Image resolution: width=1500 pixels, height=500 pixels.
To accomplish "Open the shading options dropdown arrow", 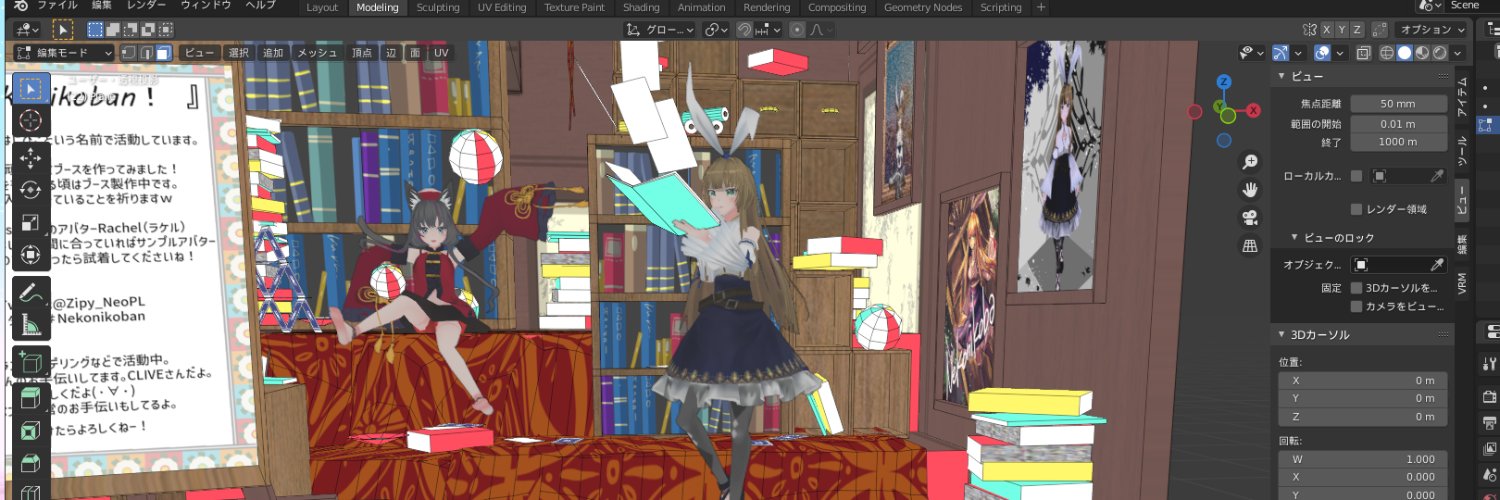I will 1457,53.
